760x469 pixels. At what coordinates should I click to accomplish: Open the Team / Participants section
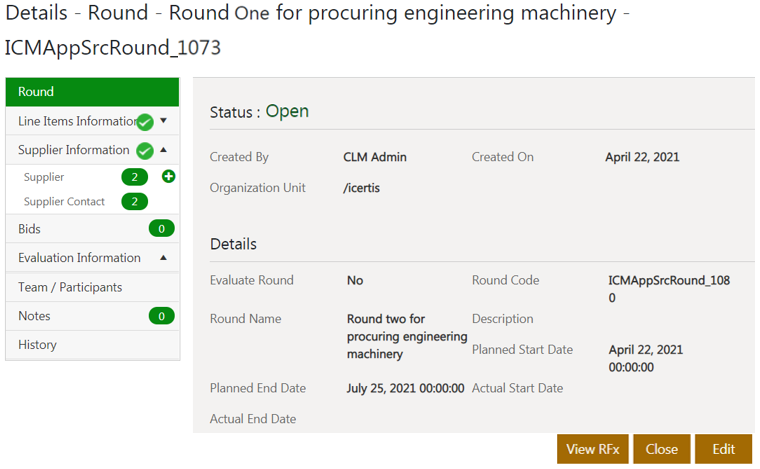[x=70, y=287]
